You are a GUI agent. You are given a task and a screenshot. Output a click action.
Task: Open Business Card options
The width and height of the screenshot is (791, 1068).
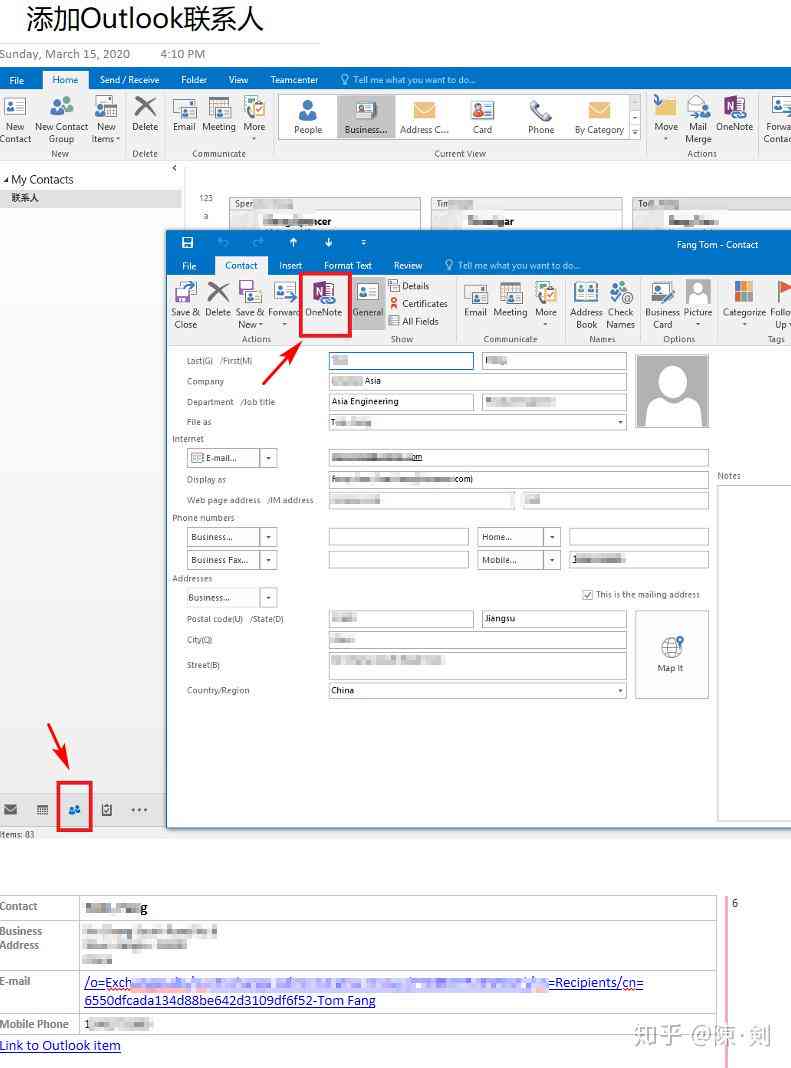tap(662, 304)
